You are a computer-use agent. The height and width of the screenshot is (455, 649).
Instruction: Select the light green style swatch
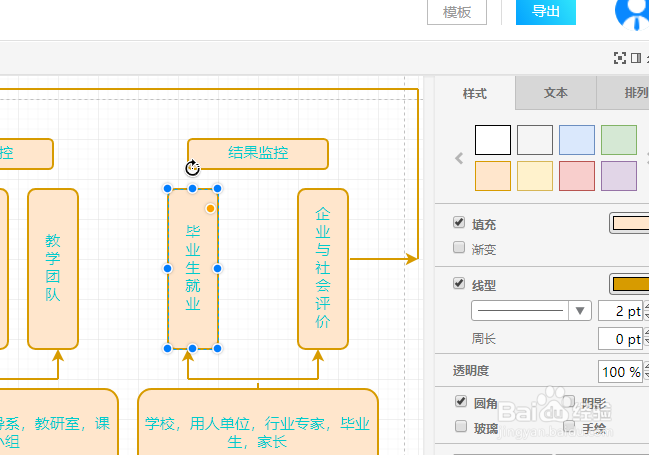[619, 140]
